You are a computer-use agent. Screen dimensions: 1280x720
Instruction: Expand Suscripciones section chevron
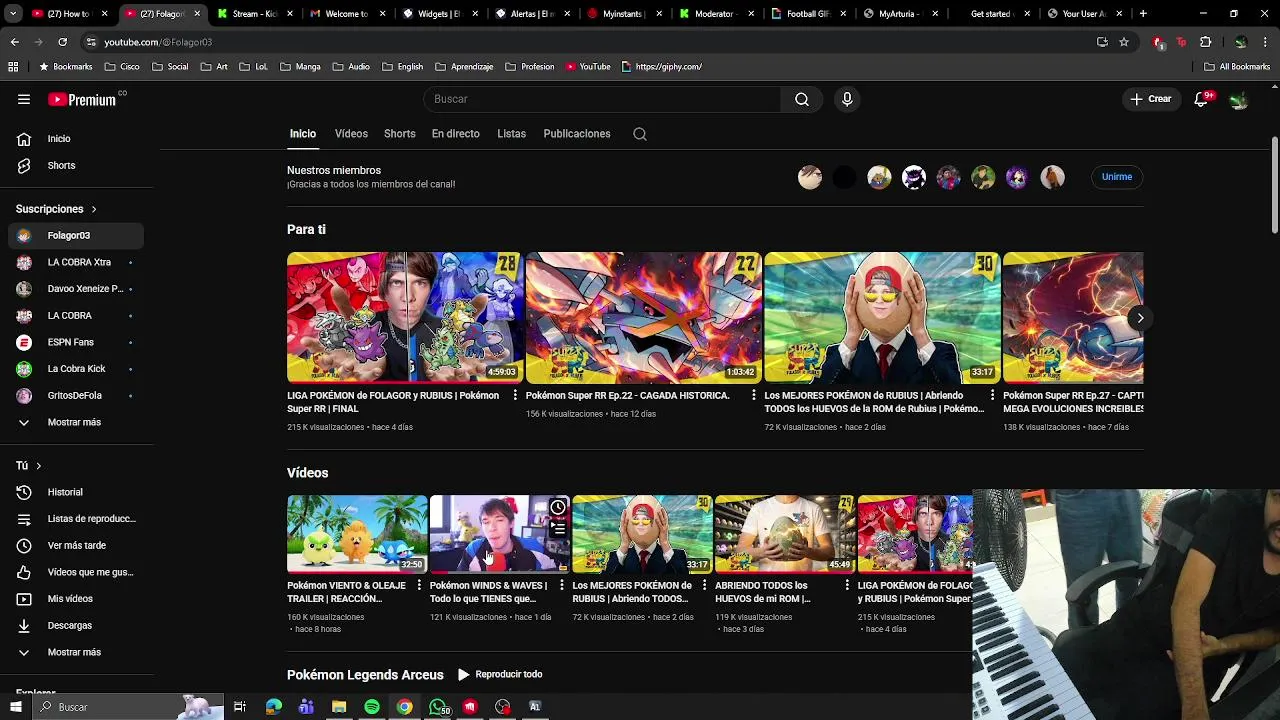coord(94,209)
